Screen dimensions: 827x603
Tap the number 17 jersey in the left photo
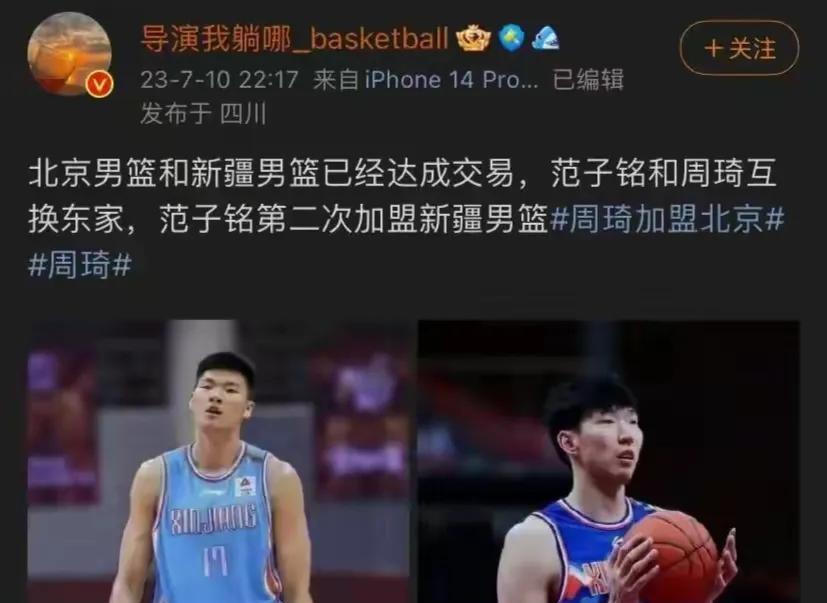click(216, 560)
